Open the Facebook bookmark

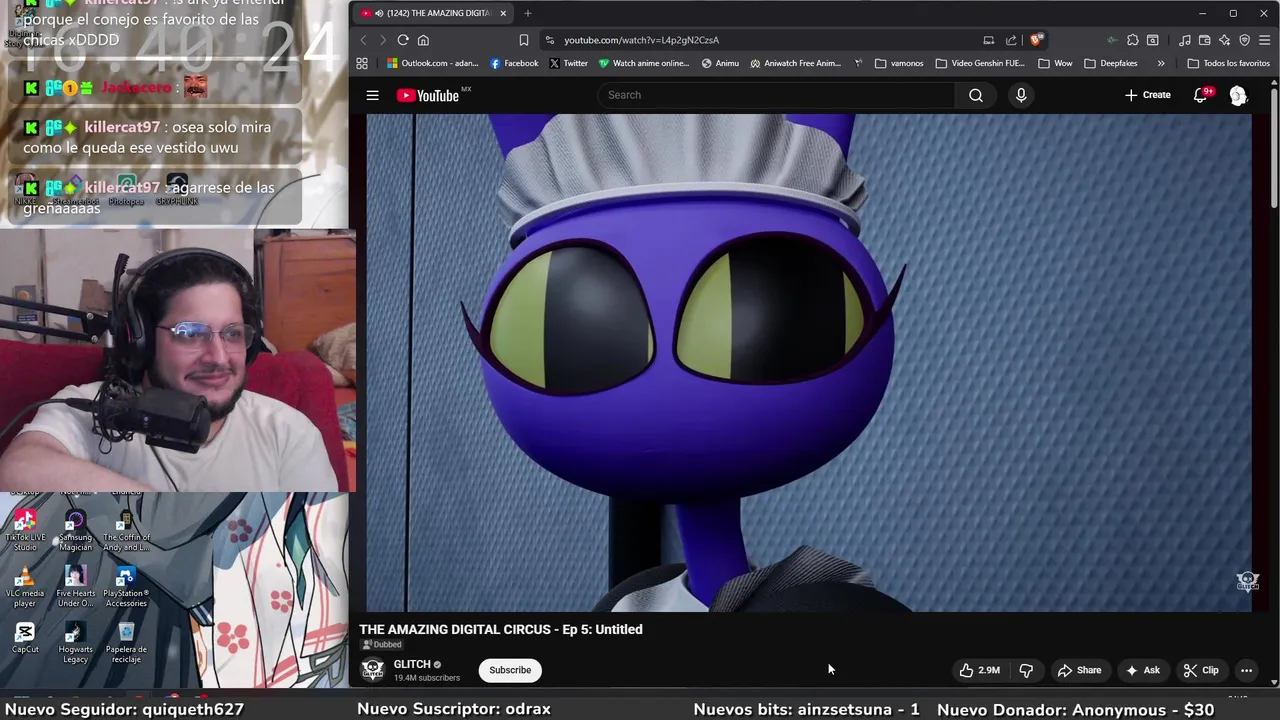514,63
